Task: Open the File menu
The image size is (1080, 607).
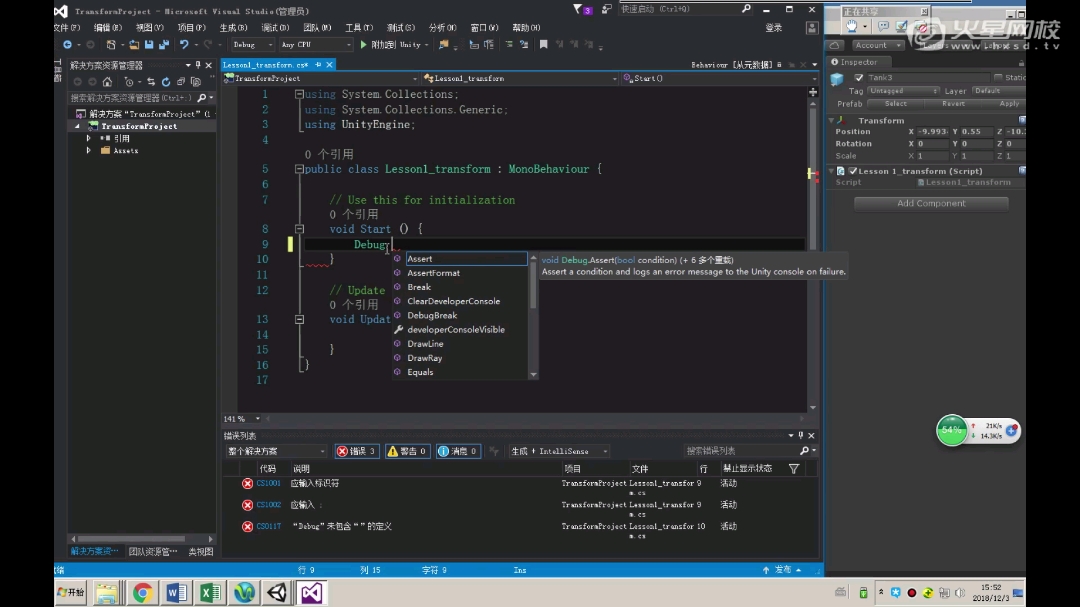Action: click(67, 28)
